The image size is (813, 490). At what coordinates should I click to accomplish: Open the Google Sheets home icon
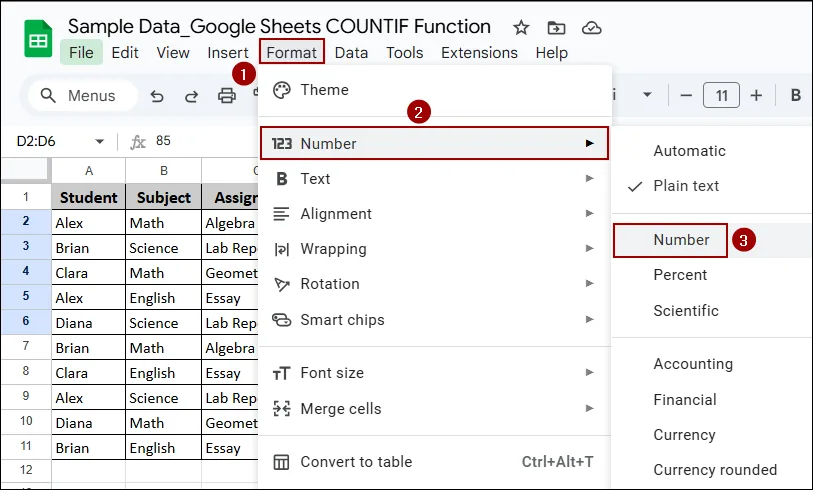point(38,39)
